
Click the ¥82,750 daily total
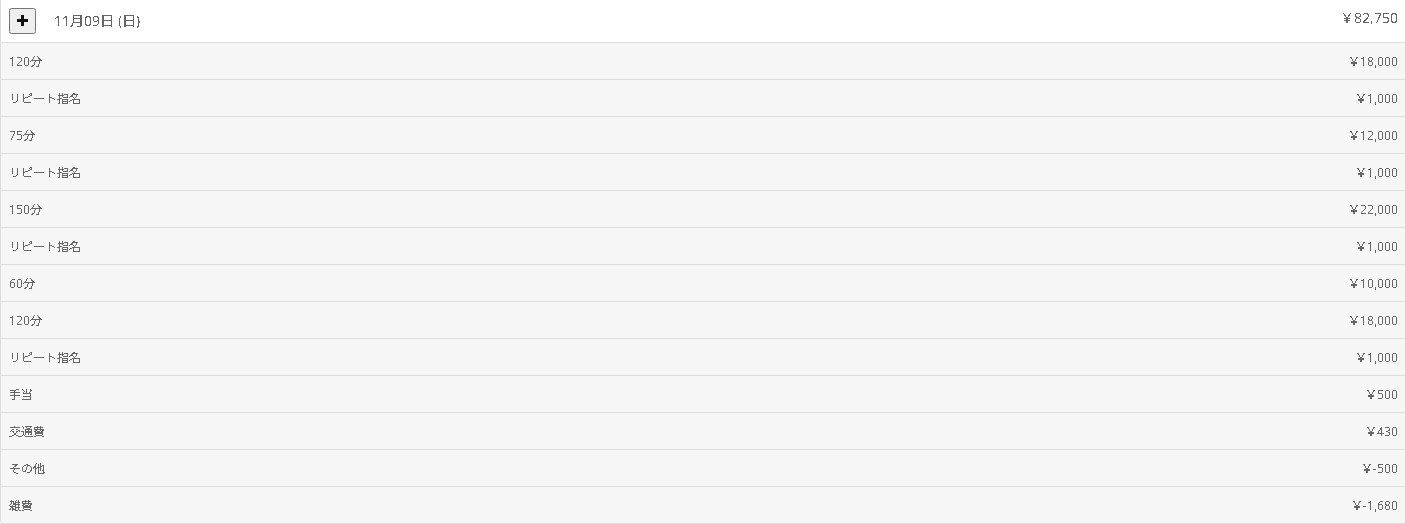pyautogui.click(x=1370, y=19)
